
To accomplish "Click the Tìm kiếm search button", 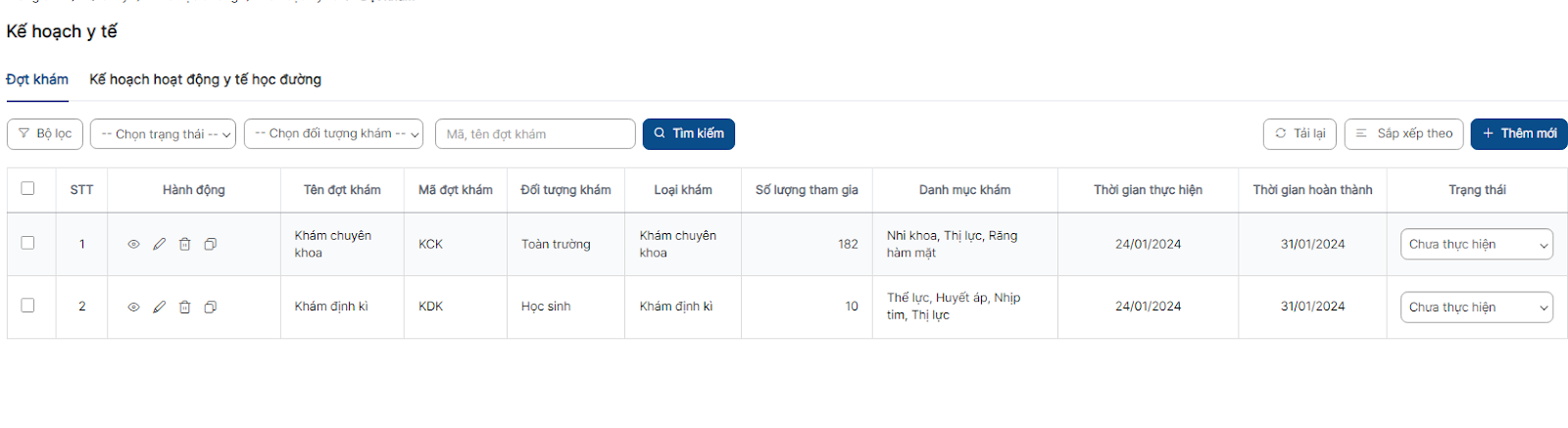I will coord(688,134).
